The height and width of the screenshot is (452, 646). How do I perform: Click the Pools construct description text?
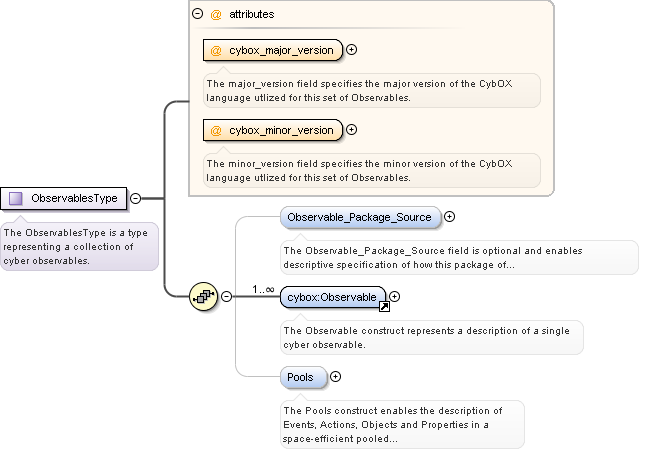[399, 425]
